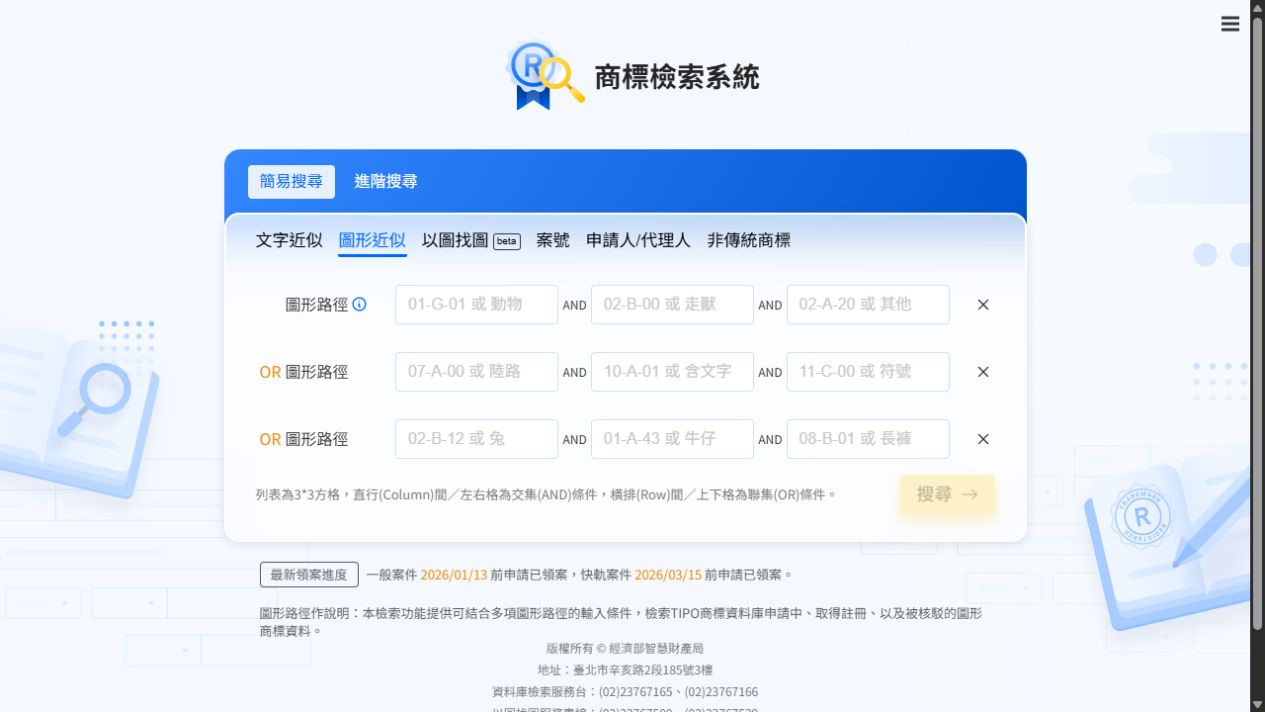Clear the row starting with 02-B-12

tap(983, 439)
